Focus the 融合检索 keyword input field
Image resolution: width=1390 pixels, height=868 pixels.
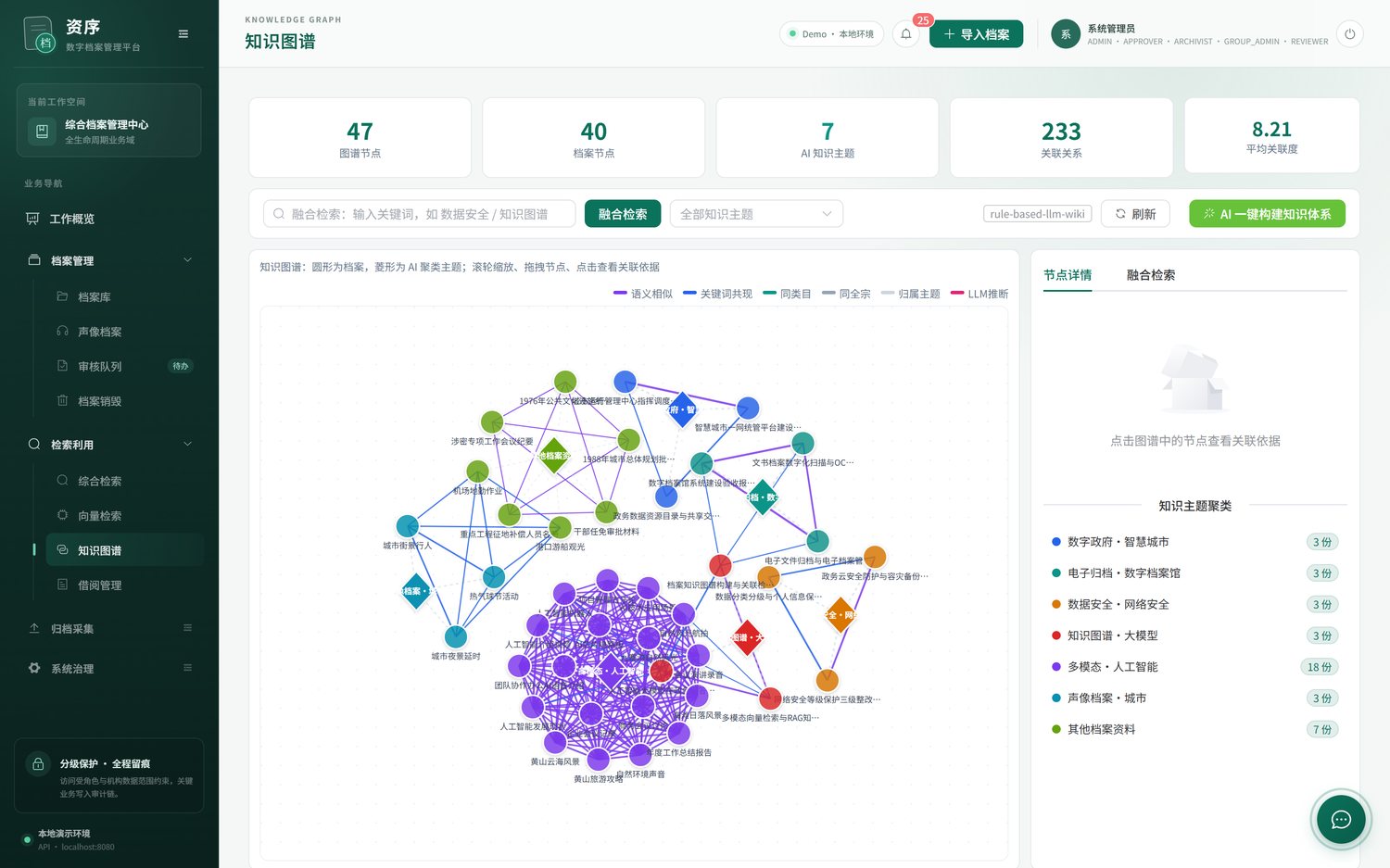pos(420,214)
